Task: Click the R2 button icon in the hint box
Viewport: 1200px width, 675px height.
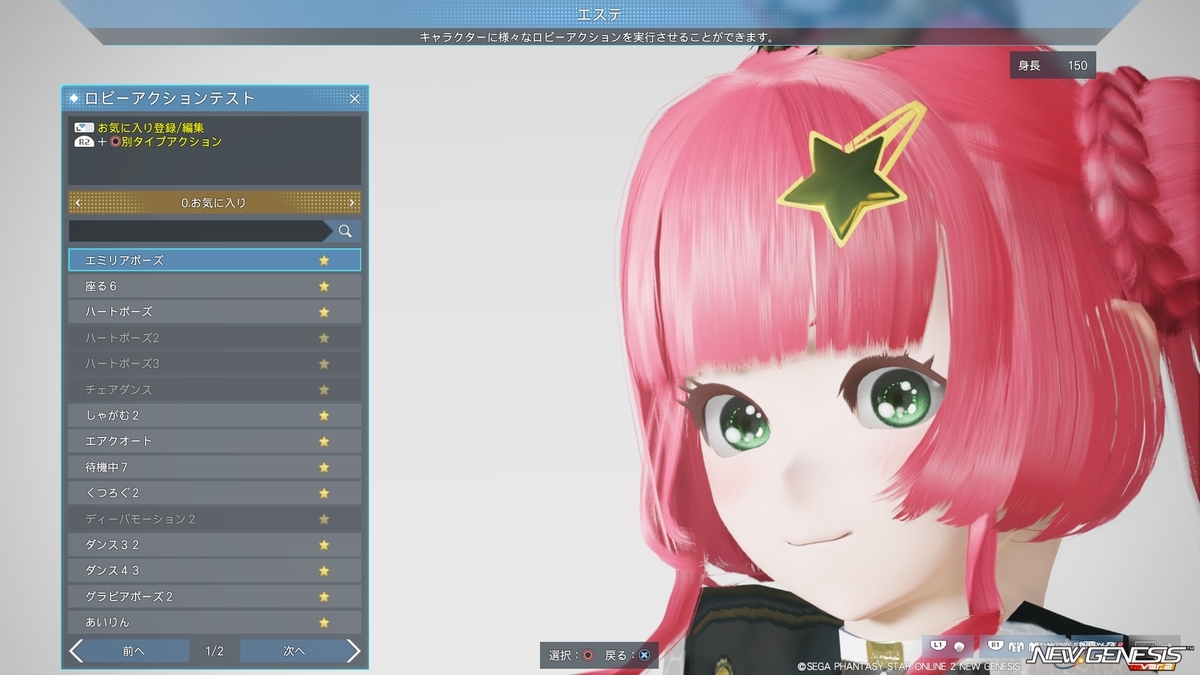Action: coord(84,142)
